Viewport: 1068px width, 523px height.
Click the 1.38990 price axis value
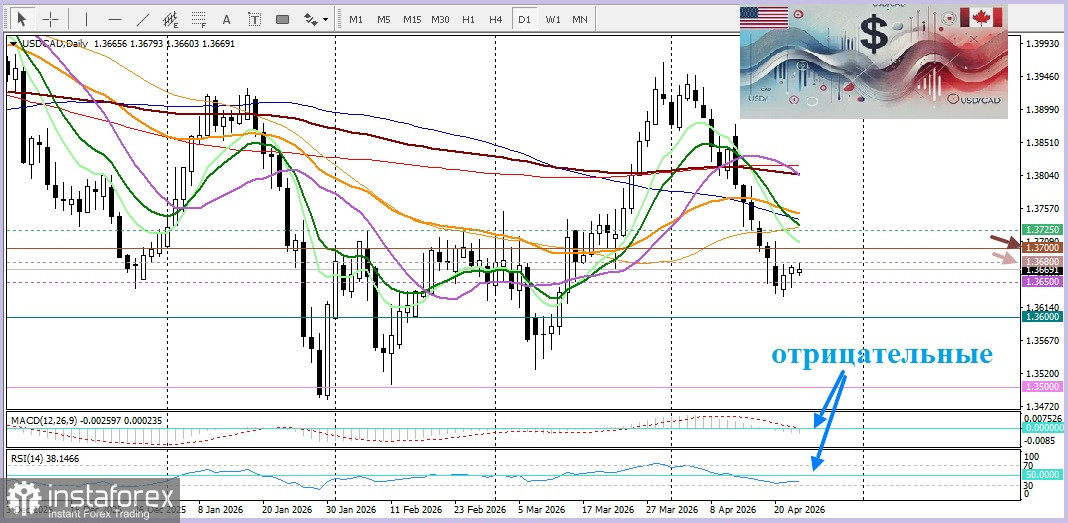click(1042, 110)
